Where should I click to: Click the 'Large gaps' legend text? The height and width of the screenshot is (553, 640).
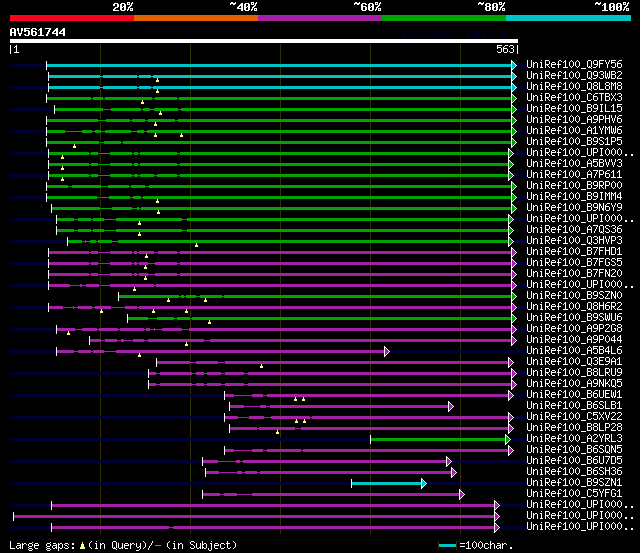click(x=42, y=546)
